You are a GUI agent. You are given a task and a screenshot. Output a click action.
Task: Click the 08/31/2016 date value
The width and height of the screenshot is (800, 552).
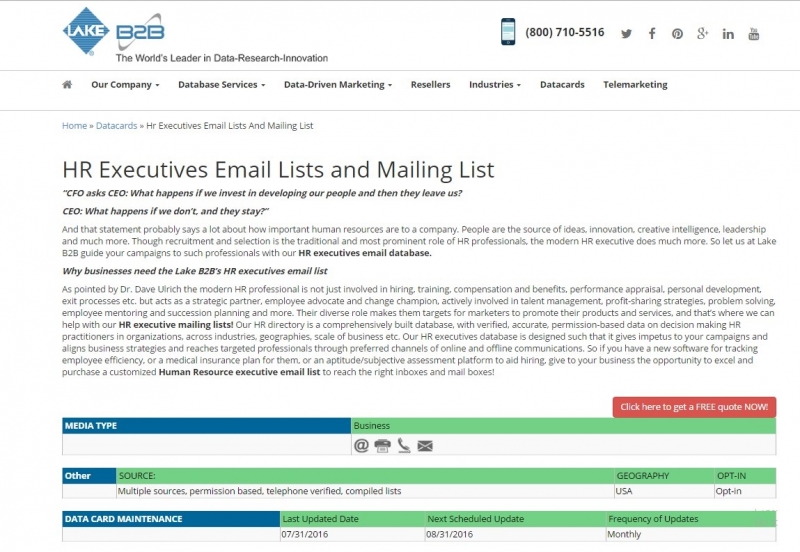pyautogui.click(x=449, y=535)
